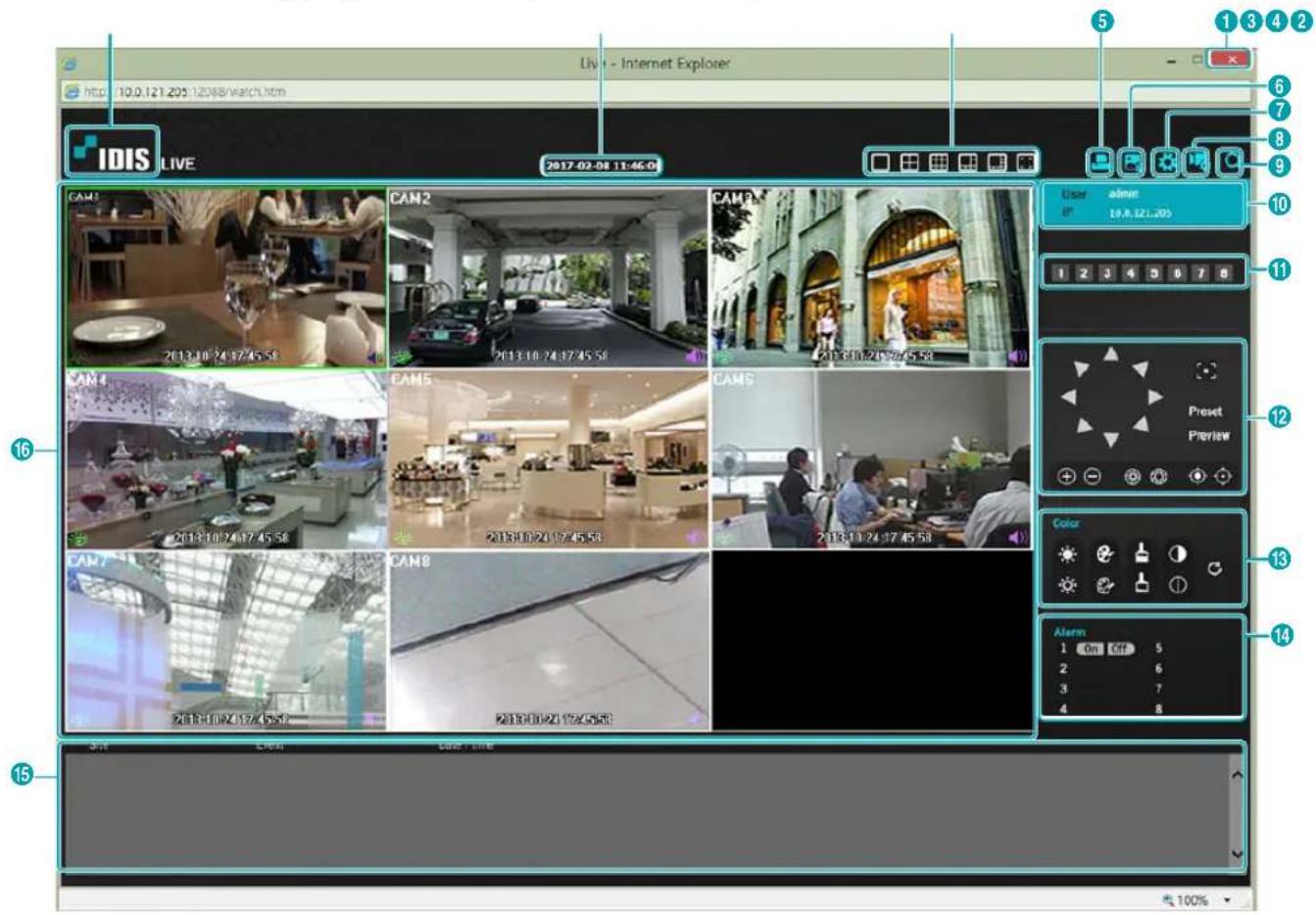Select CAM3 street storefront video tile

click(871, 278)
